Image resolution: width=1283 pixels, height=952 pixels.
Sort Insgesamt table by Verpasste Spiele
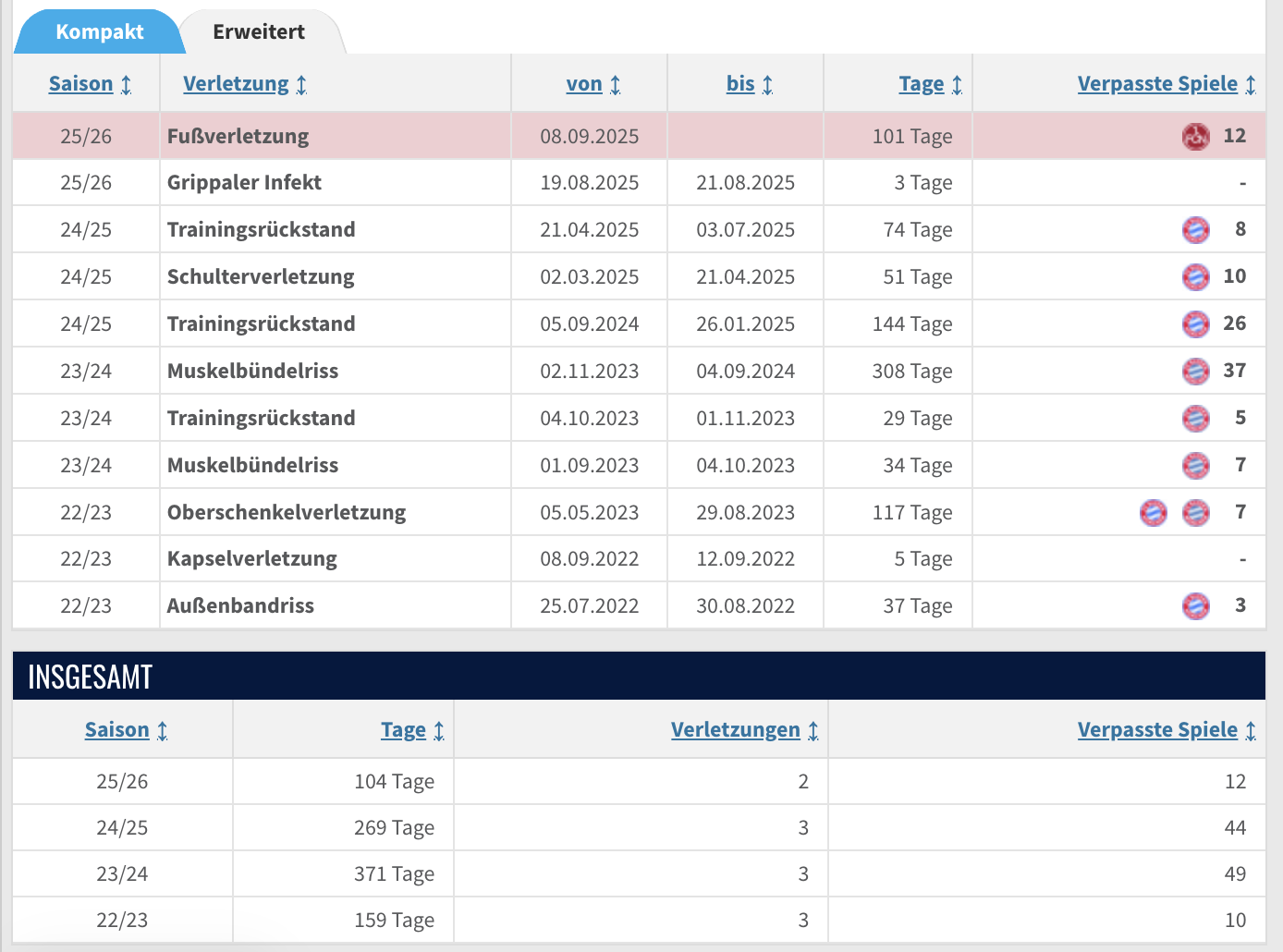pyautogui.click(x=1156, y=730)
